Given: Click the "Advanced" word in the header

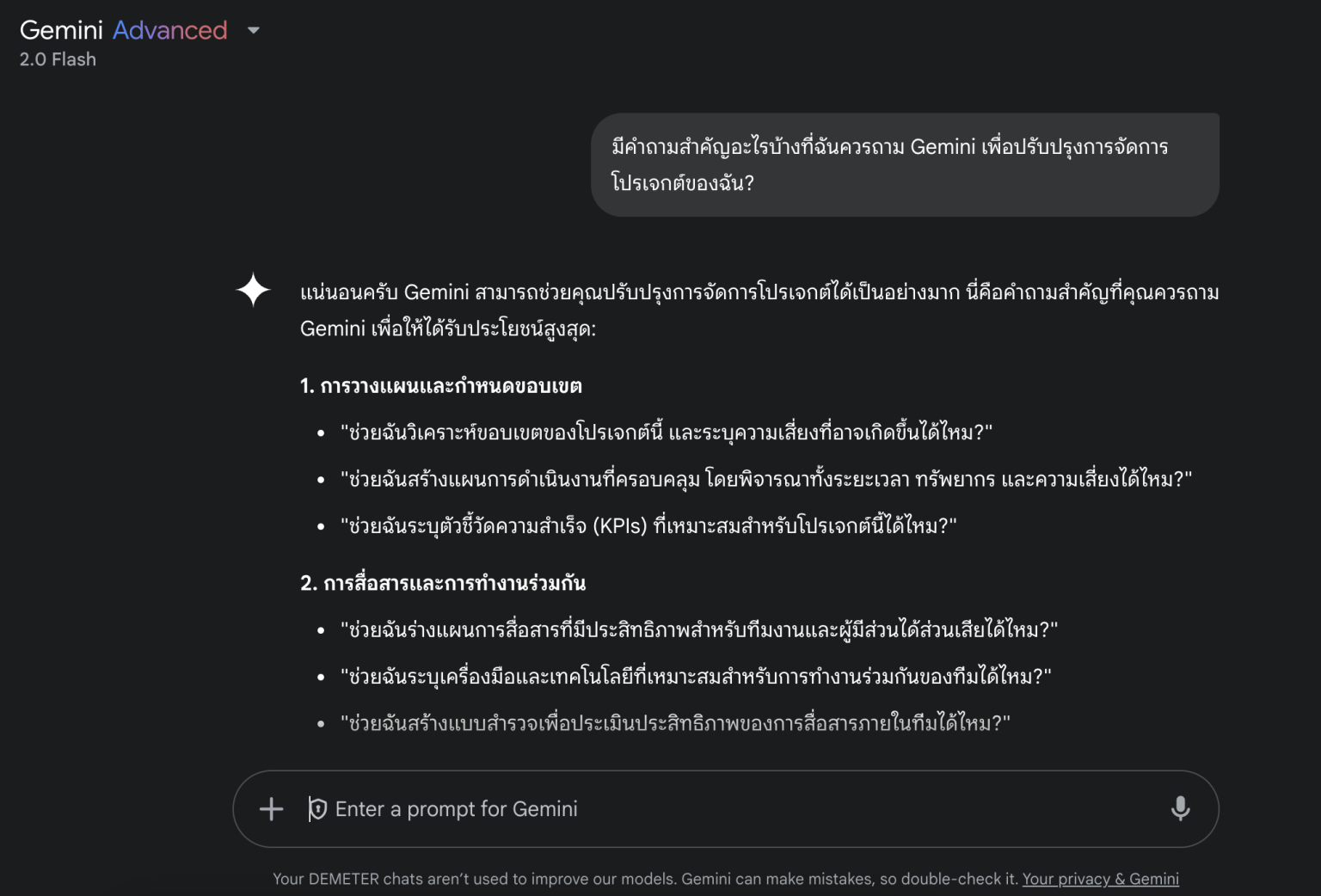Looking at the screenshot, I should click(x=170, y=30).
